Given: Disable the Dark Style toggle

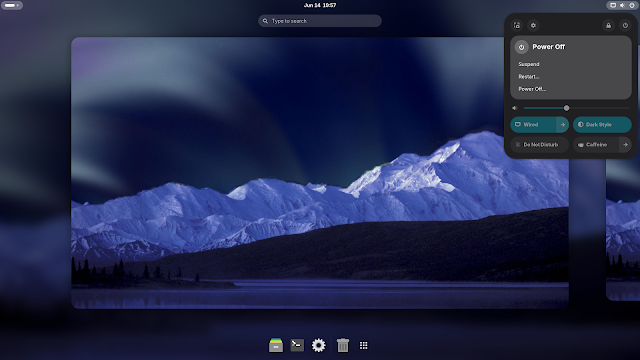Looking at the screenshot, I should [x=602, y=124].
